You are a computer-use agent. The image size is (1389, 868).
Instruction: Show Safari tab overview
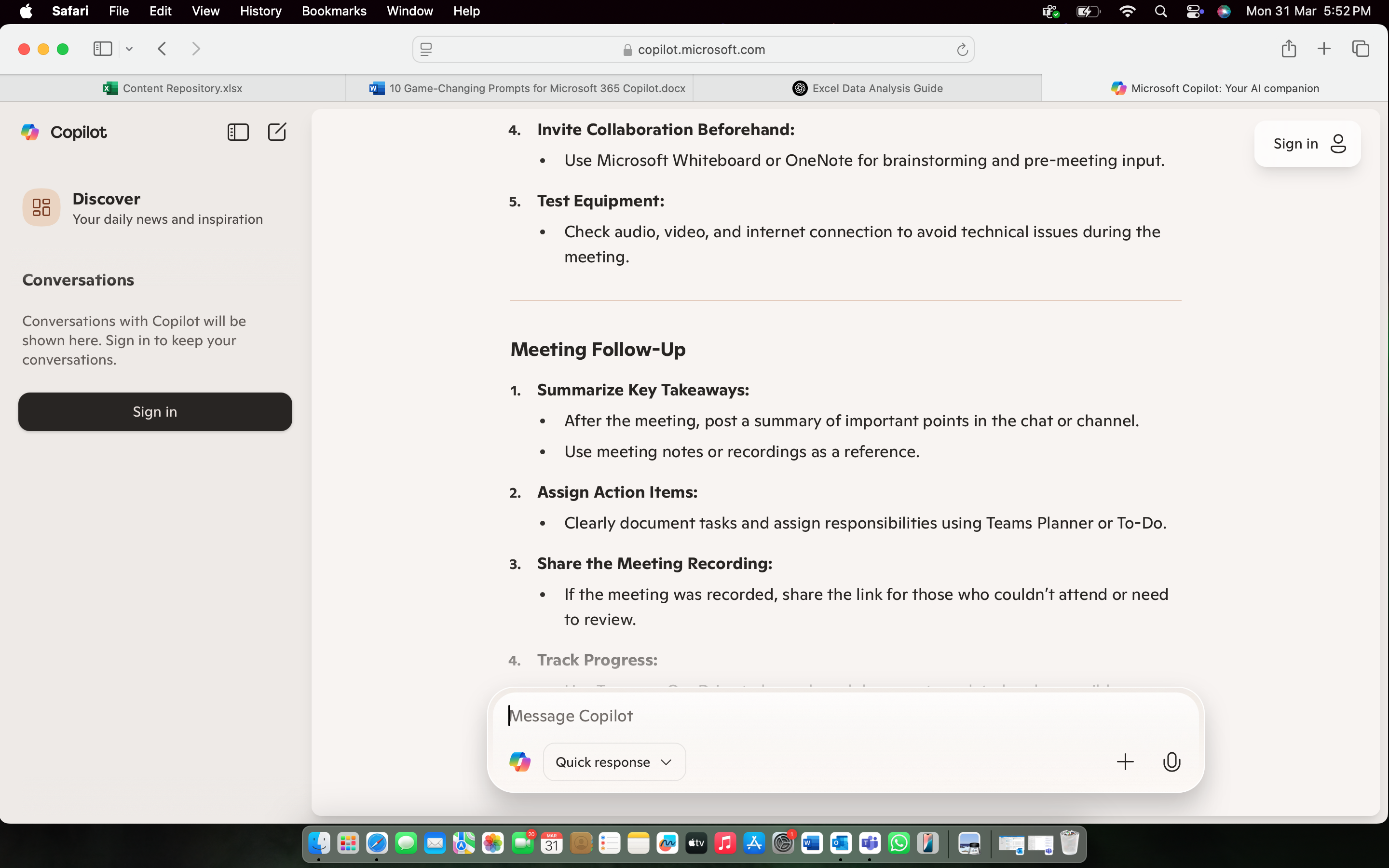pyautogui.click(x=1360, y=49)
